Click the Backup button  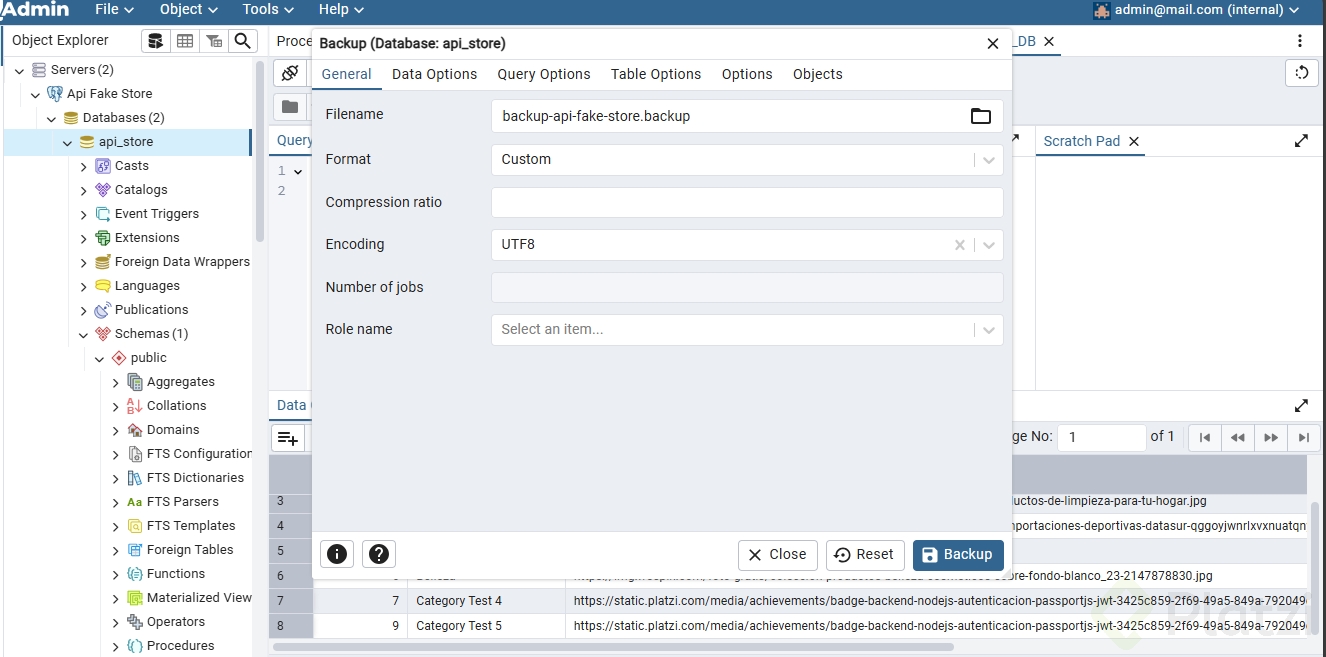pos(957,555)
